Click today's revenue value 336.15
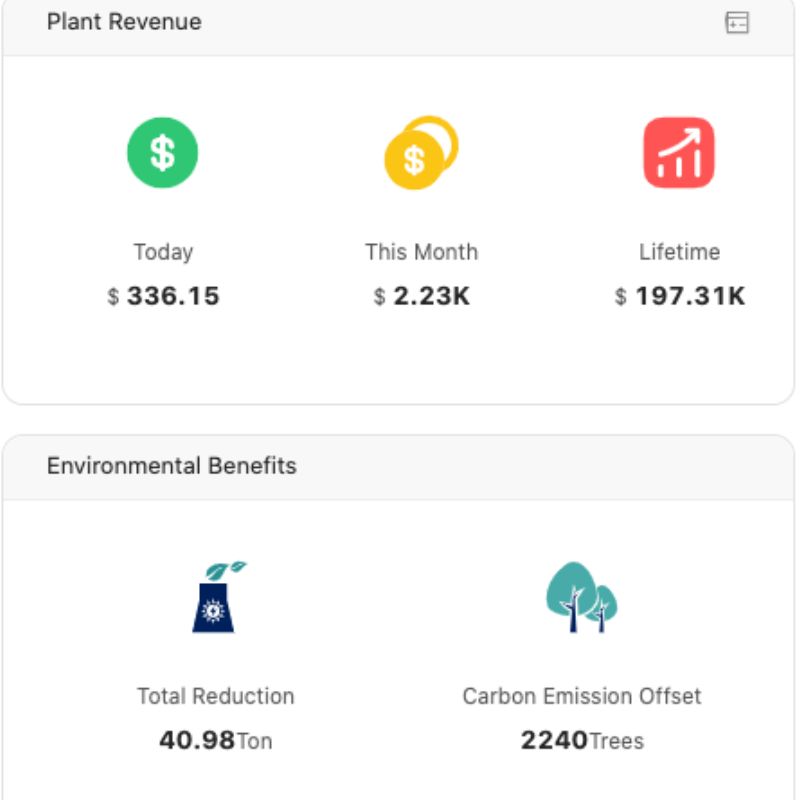The width and height of the screenshot is (800, 800). [x=173, y=297]
